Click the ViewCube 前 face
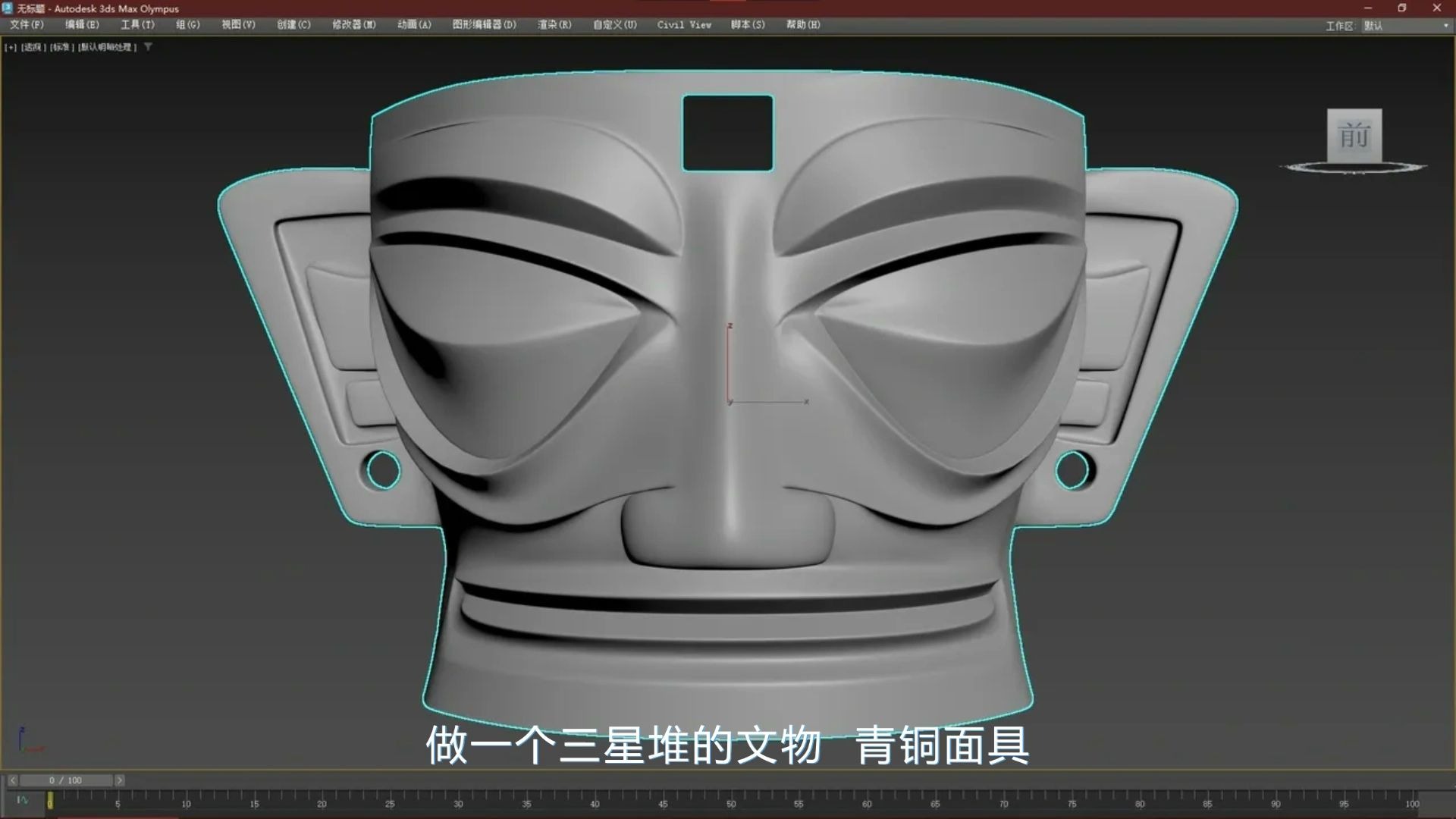Screen dimensions: 1456x819 pyautogui.click(x=1354, y=135)
